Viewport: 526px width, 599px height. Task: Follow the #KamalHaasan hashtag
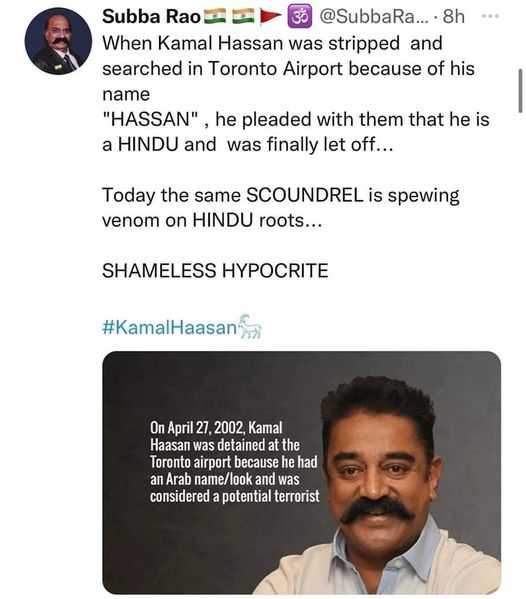pos(170,328)
